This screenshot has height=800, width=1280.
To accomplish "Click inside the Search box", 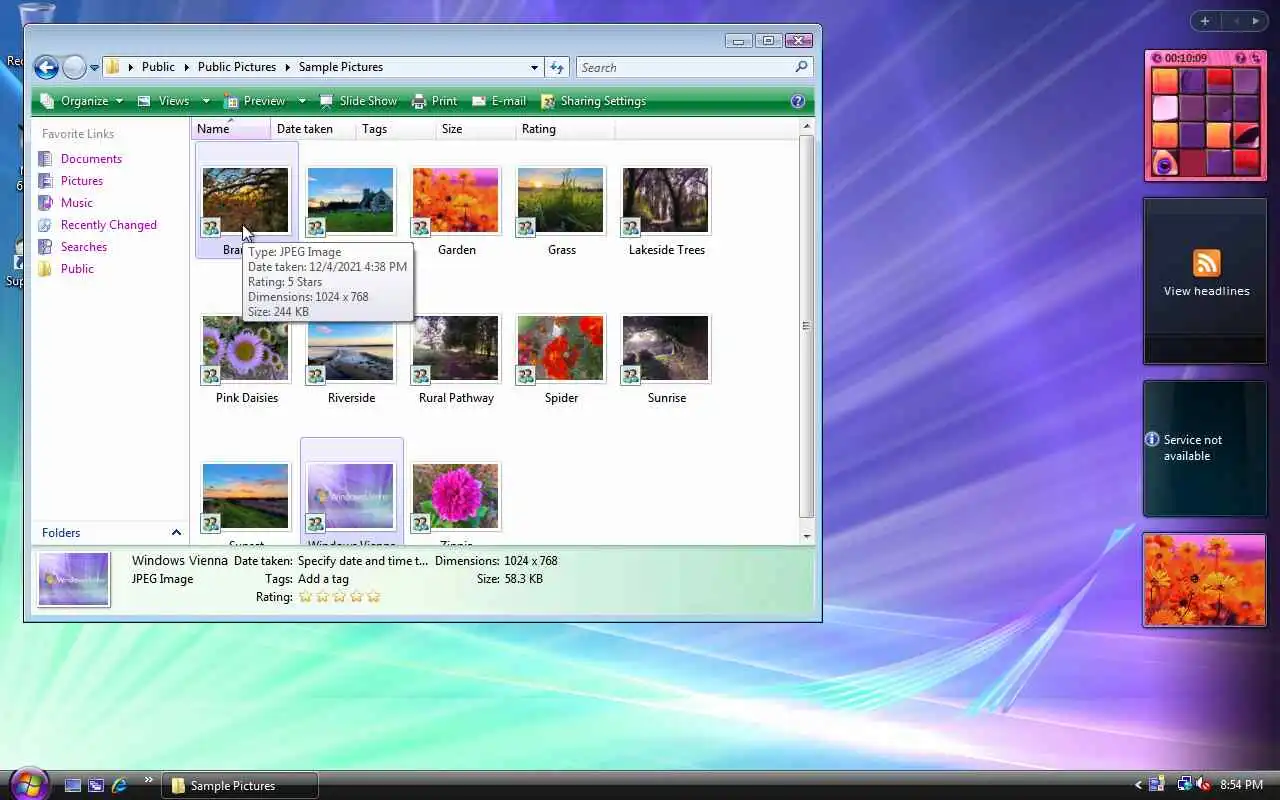I will pyautogui.click(x=685, y=67).
